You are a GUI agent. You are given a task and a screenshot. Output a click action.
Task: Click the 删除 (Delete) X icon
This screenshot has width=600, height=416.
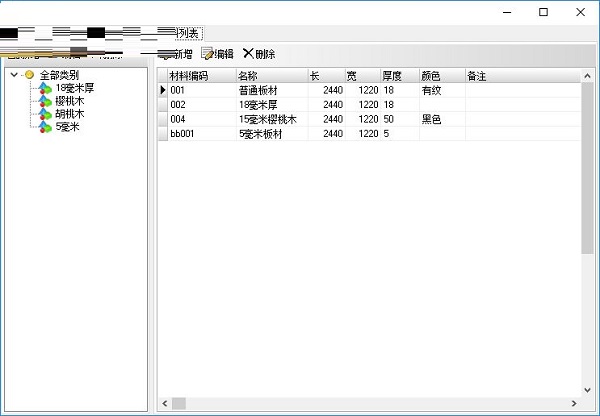(248, 54)
